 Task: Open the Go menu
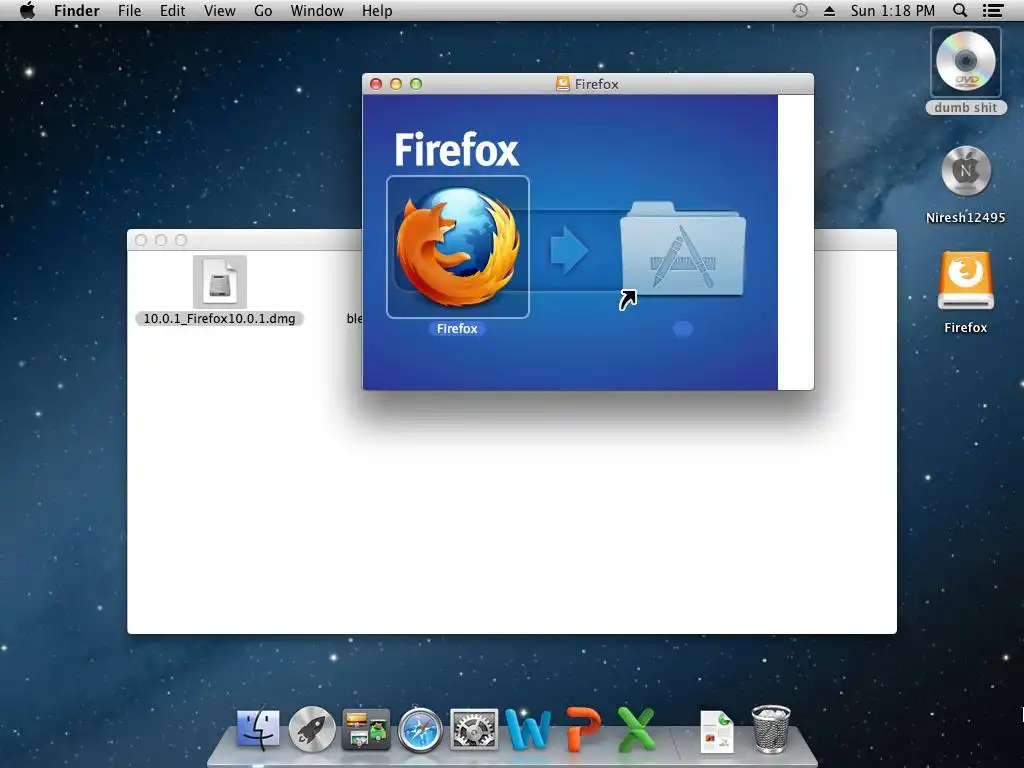click(x=263, y=11)
